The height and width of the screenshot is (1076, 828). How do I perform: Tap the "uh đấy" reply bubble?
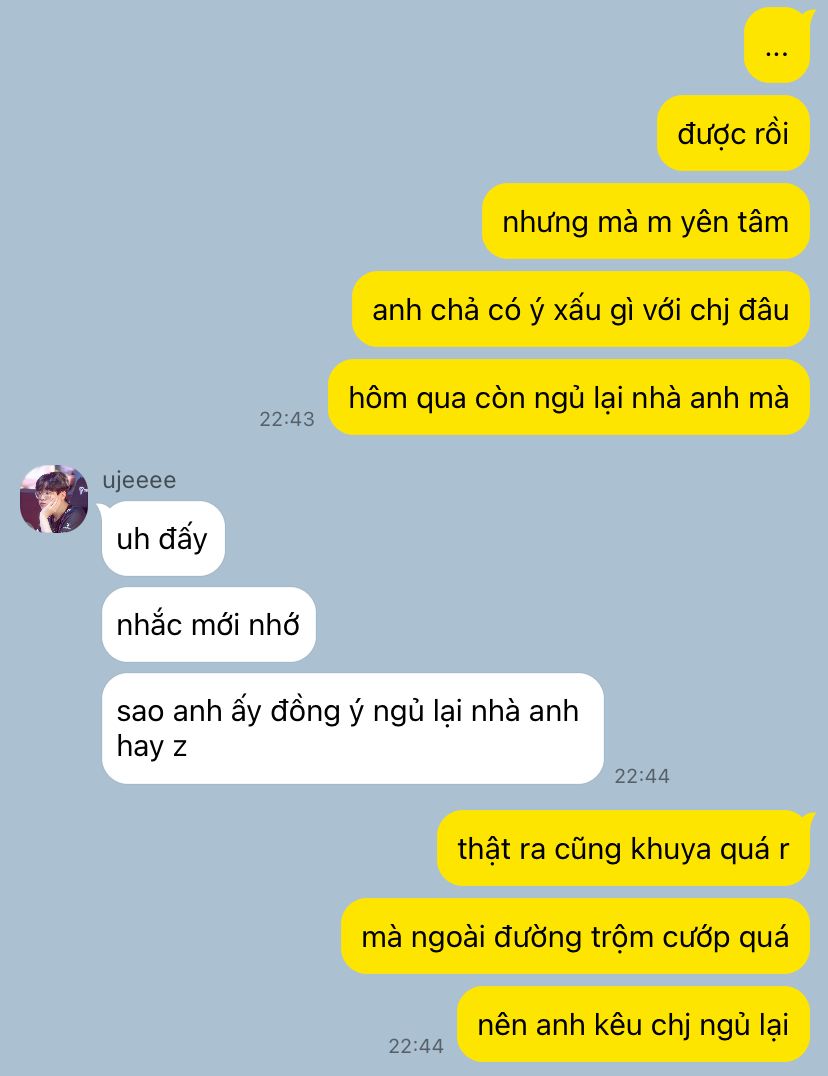pyautogui.click(x=163, y=539)
